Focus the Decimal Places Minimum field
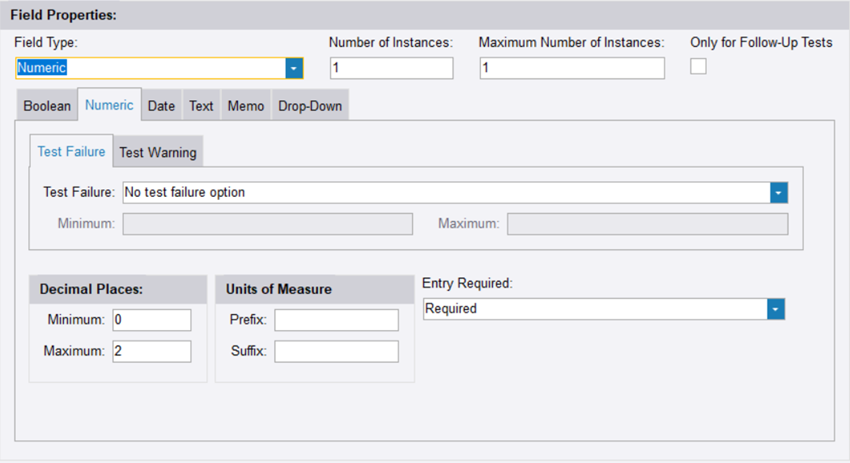The width and height of the screenshot is (850, 463). [151, 319]
